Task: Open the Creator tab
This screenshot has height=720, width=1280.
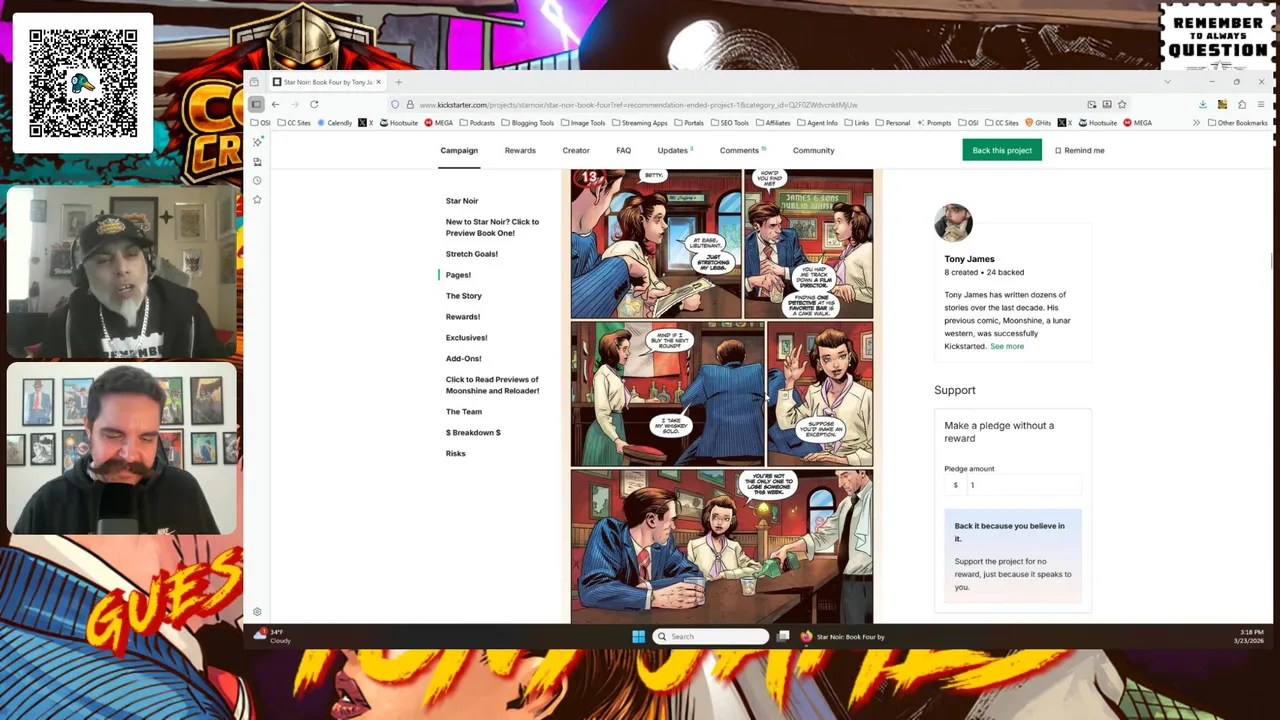Action: point(576,150)
